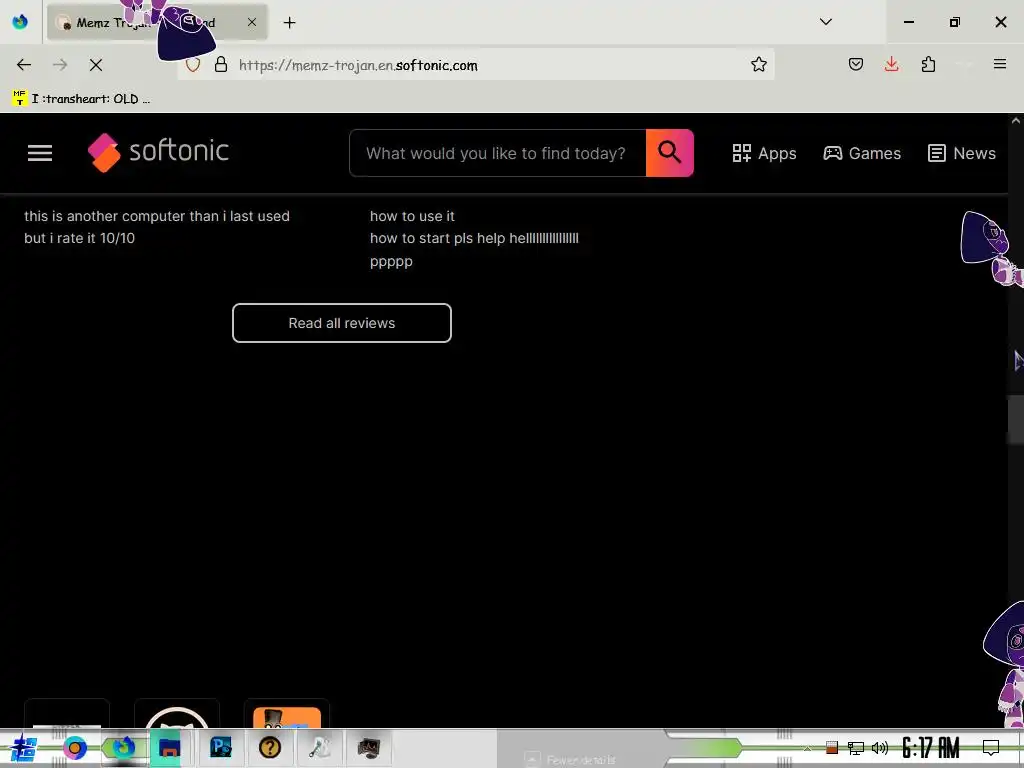This screenshot has width=1024, height=768.
Task: Click the page vertical scrollbar thumb
Action: 1016,420
